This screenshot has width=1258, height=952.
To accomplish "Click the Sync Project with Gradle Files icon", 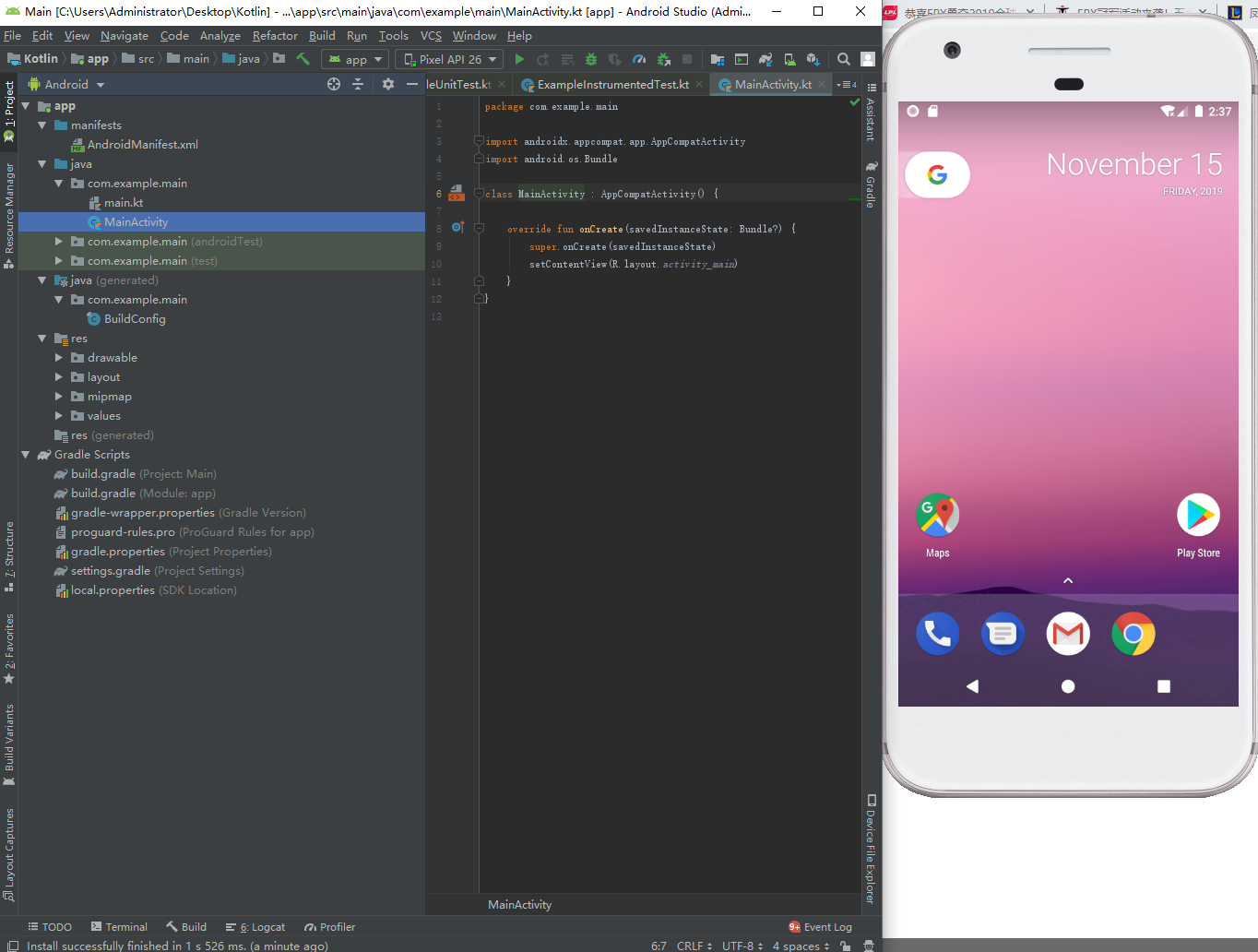I will [765, 59].
